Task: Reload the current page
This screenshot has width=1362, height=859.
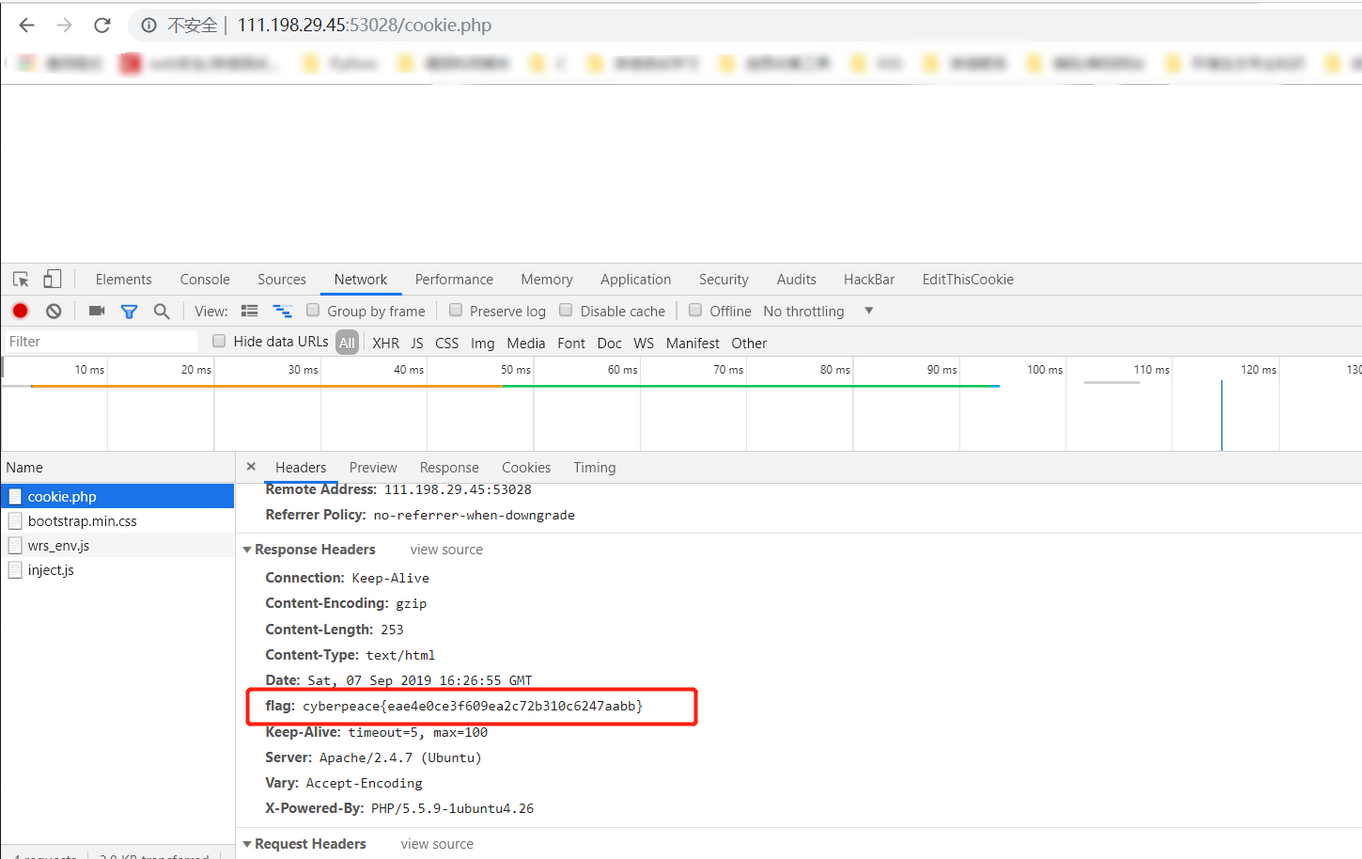Action: pos(101,25)
